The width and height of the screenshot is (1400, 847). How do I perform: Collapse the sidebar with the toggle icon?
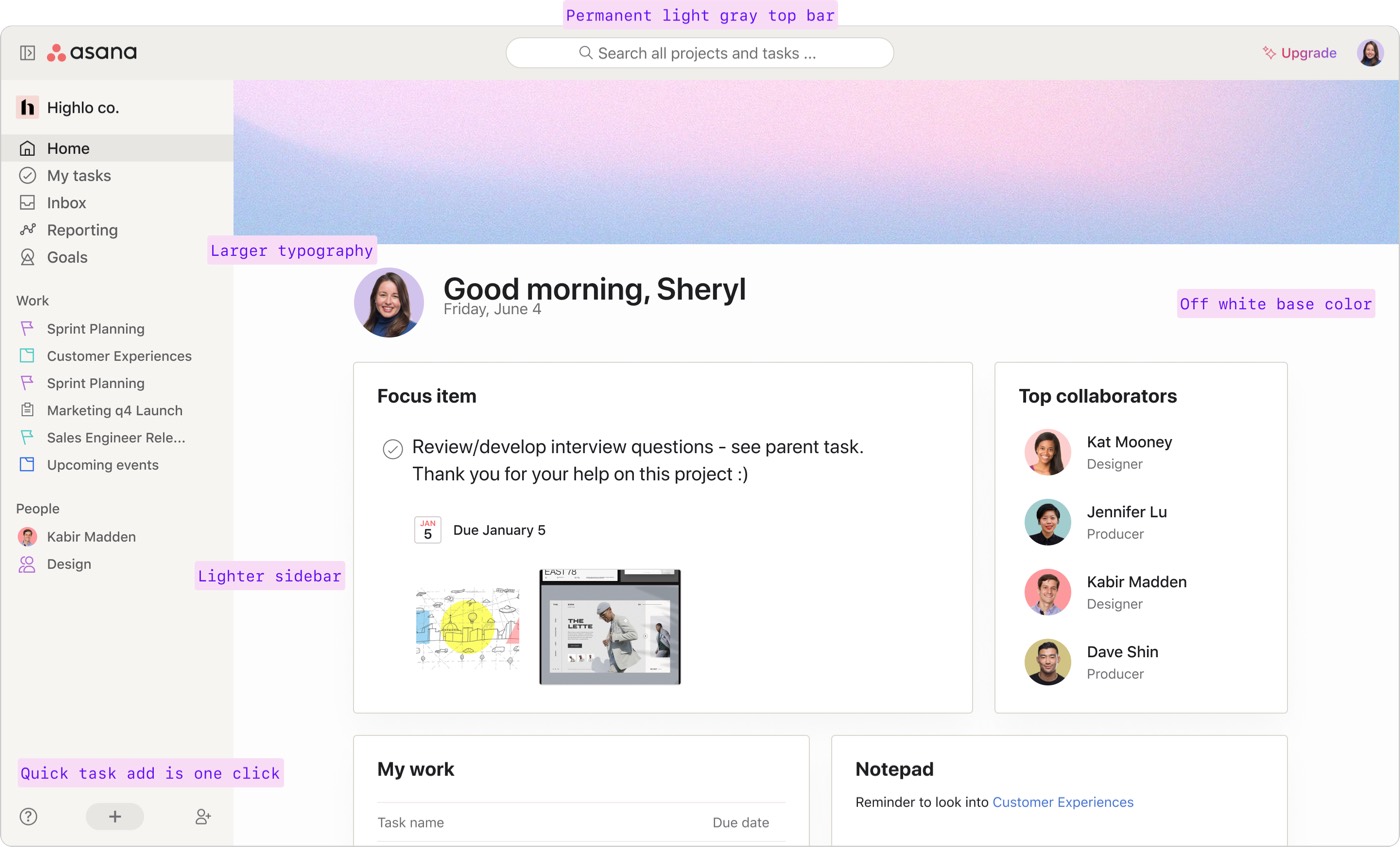[28, 53]
